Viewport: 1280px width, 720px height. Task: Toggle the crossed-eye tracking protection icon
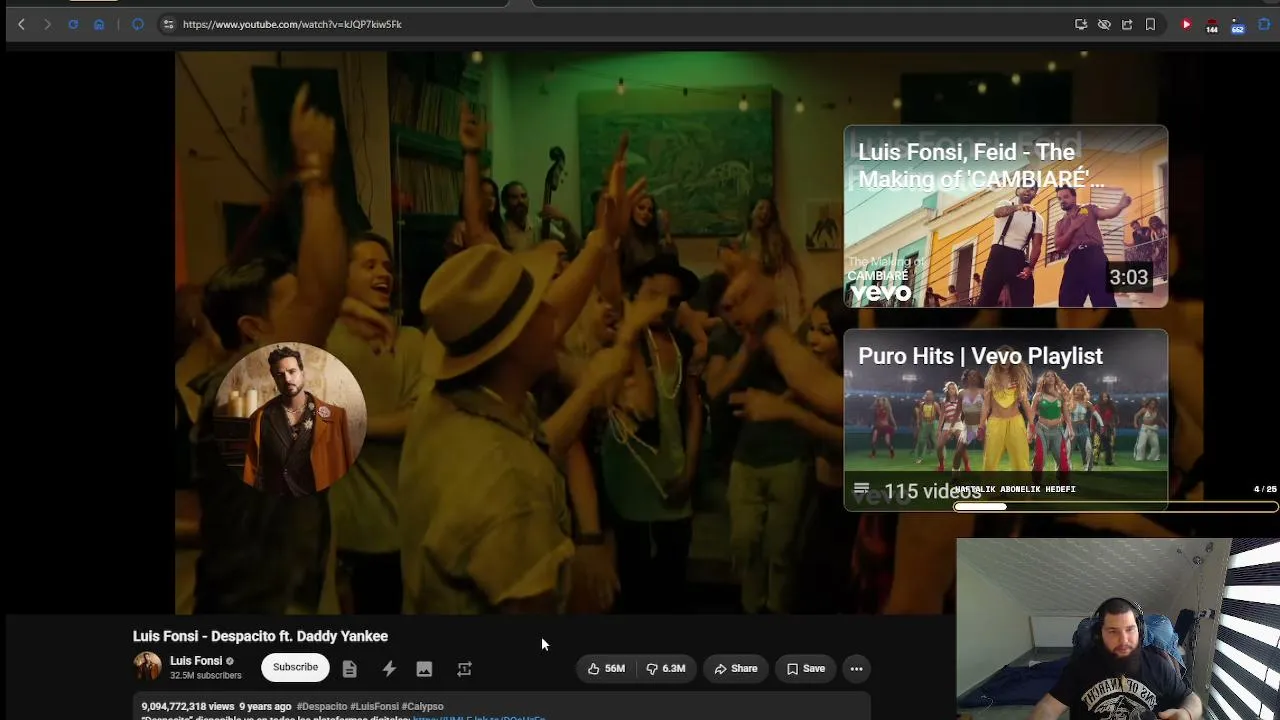[x=1104, y=24]
